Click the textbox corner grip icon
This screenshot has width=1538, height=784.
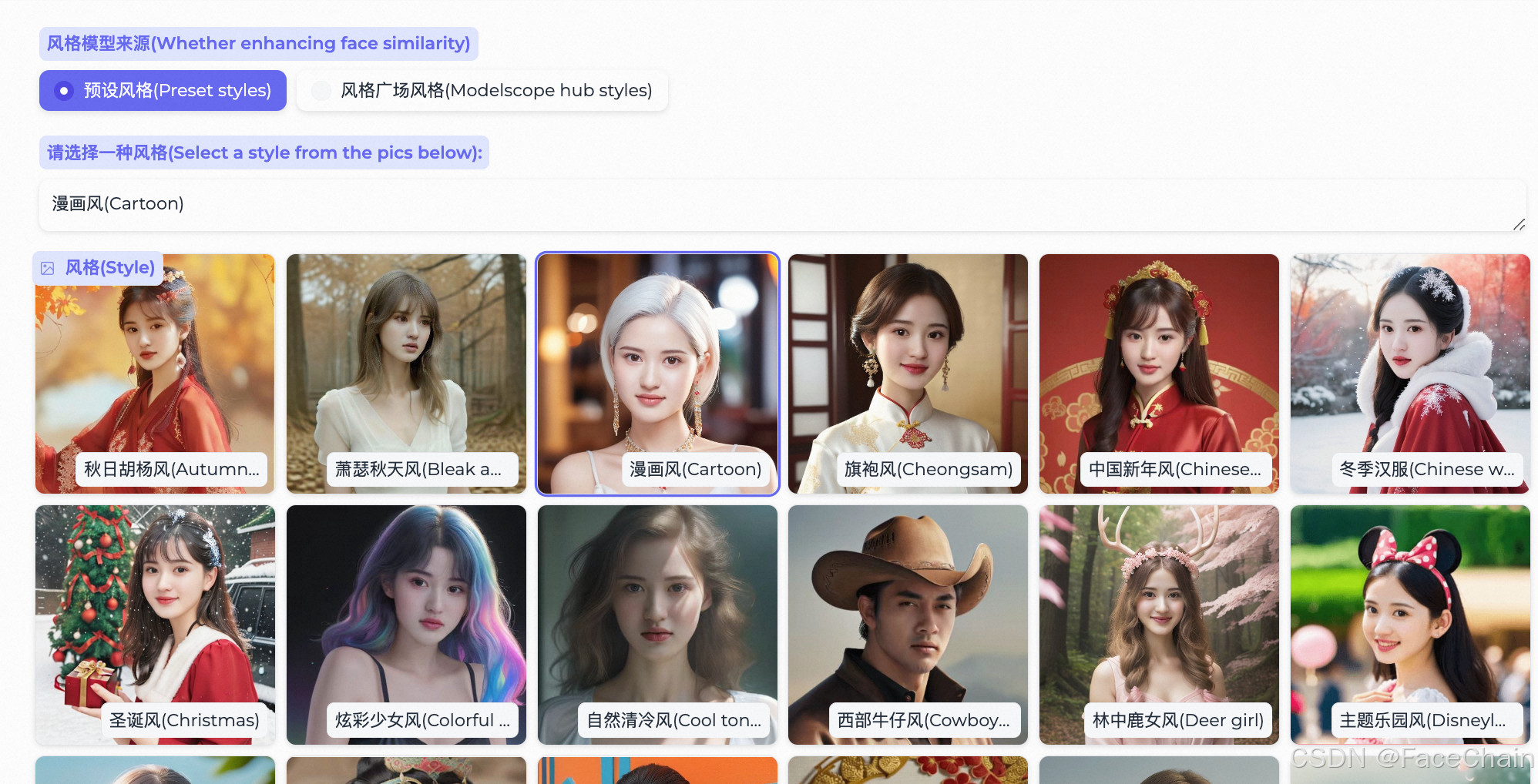click(x=1519, y=224)
